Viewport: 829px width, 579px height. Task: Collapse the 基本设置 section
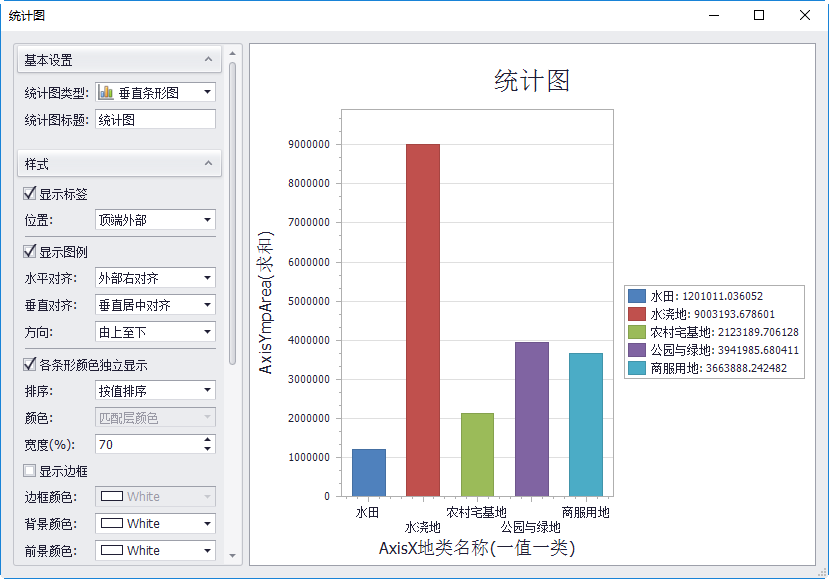[x=208, y=60]
